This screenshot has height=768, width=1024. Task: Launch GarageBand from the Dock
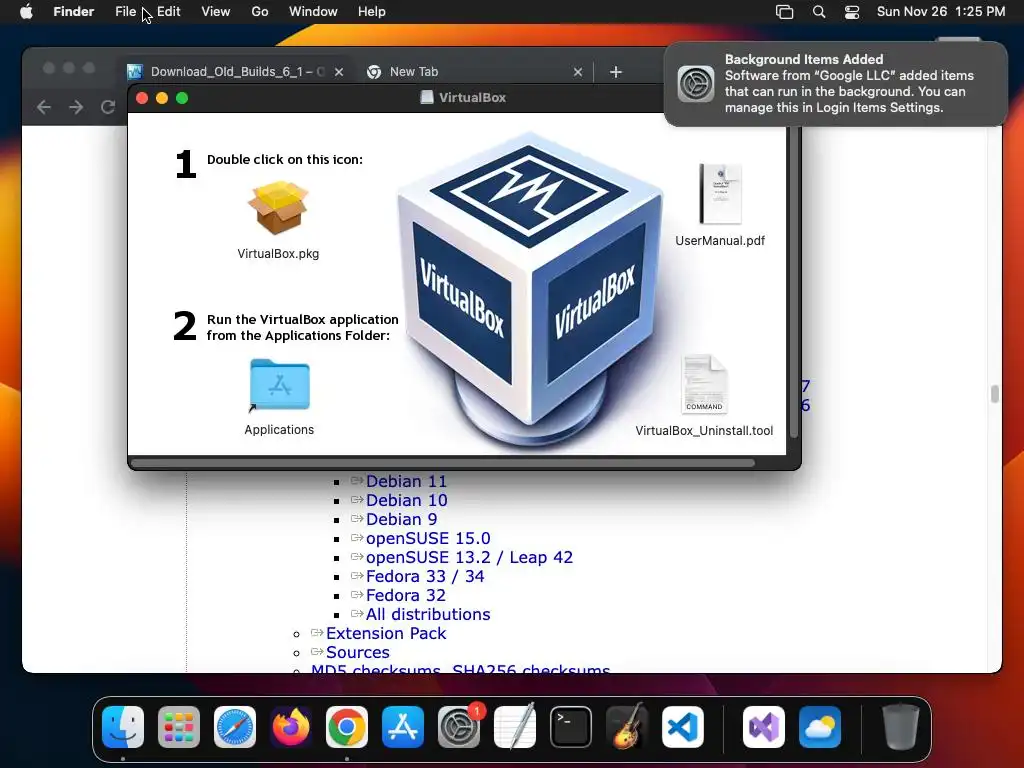(x=627, y=727)
